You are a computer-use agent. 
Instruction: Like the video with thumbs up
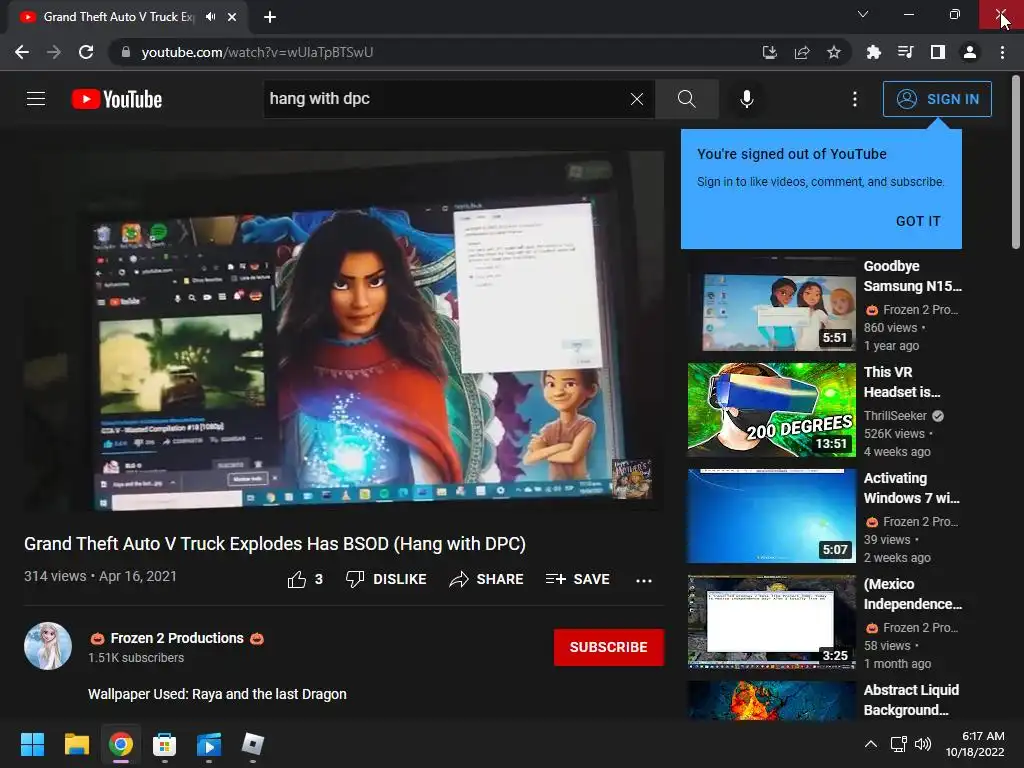click(x=305, y=579)
